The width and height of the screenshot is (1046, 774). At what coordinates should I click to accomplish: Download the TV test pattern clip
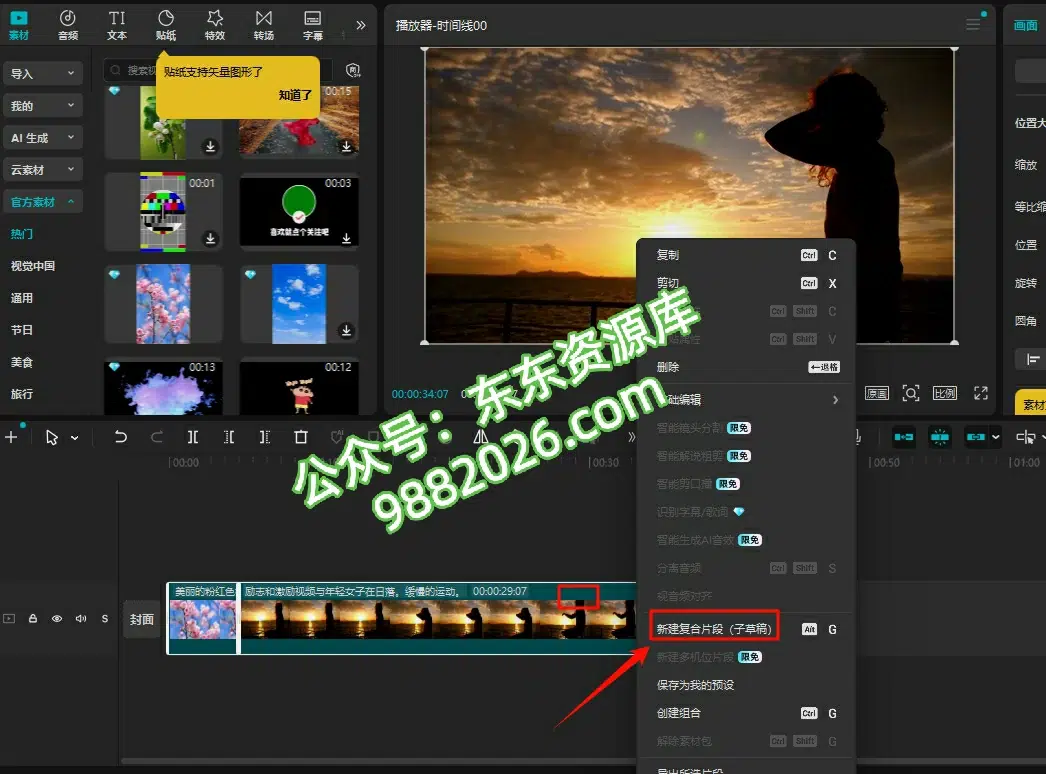click(210, 239)
